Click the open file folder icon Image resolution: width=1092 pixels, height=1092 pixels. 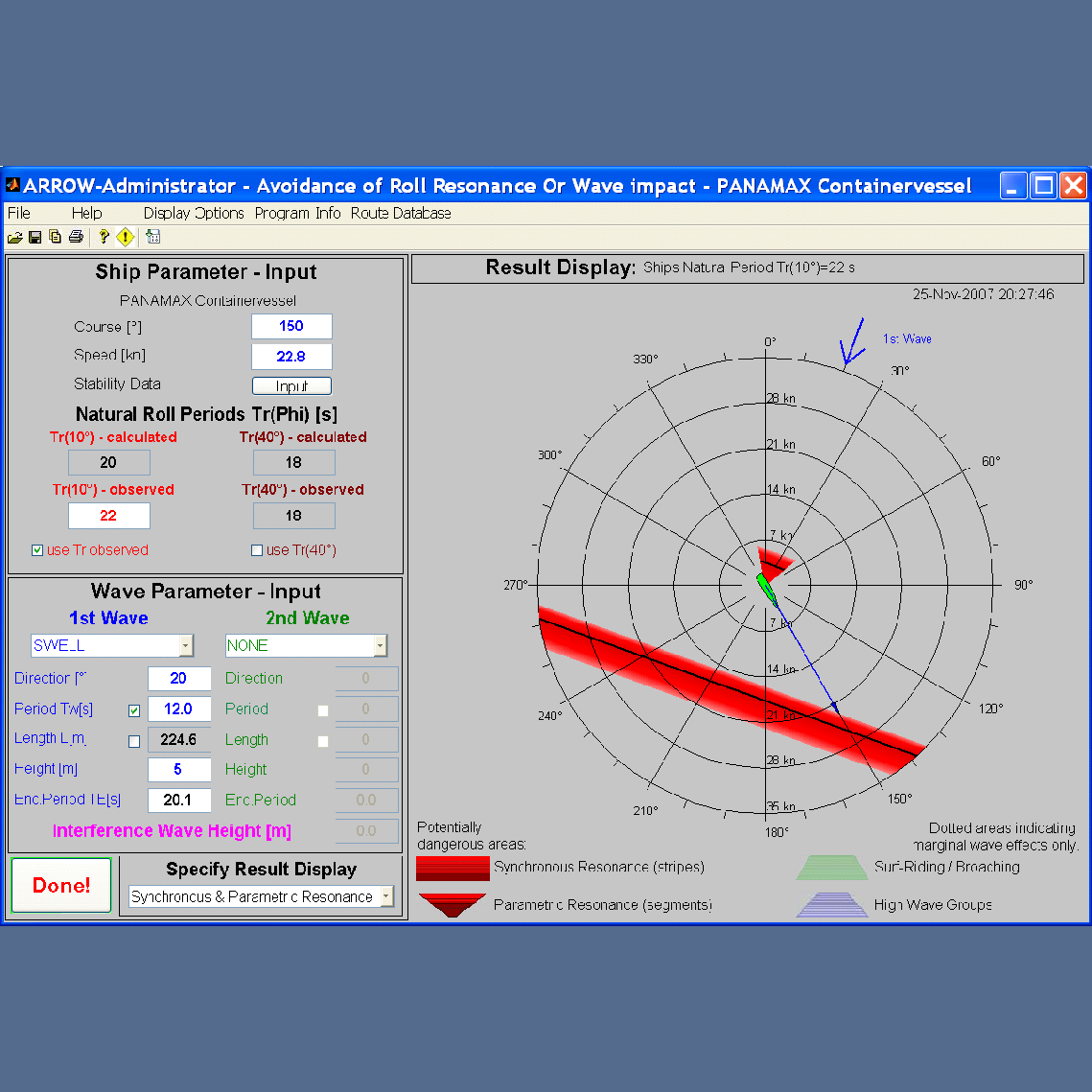pyautogui.click(x=14, y=238)
